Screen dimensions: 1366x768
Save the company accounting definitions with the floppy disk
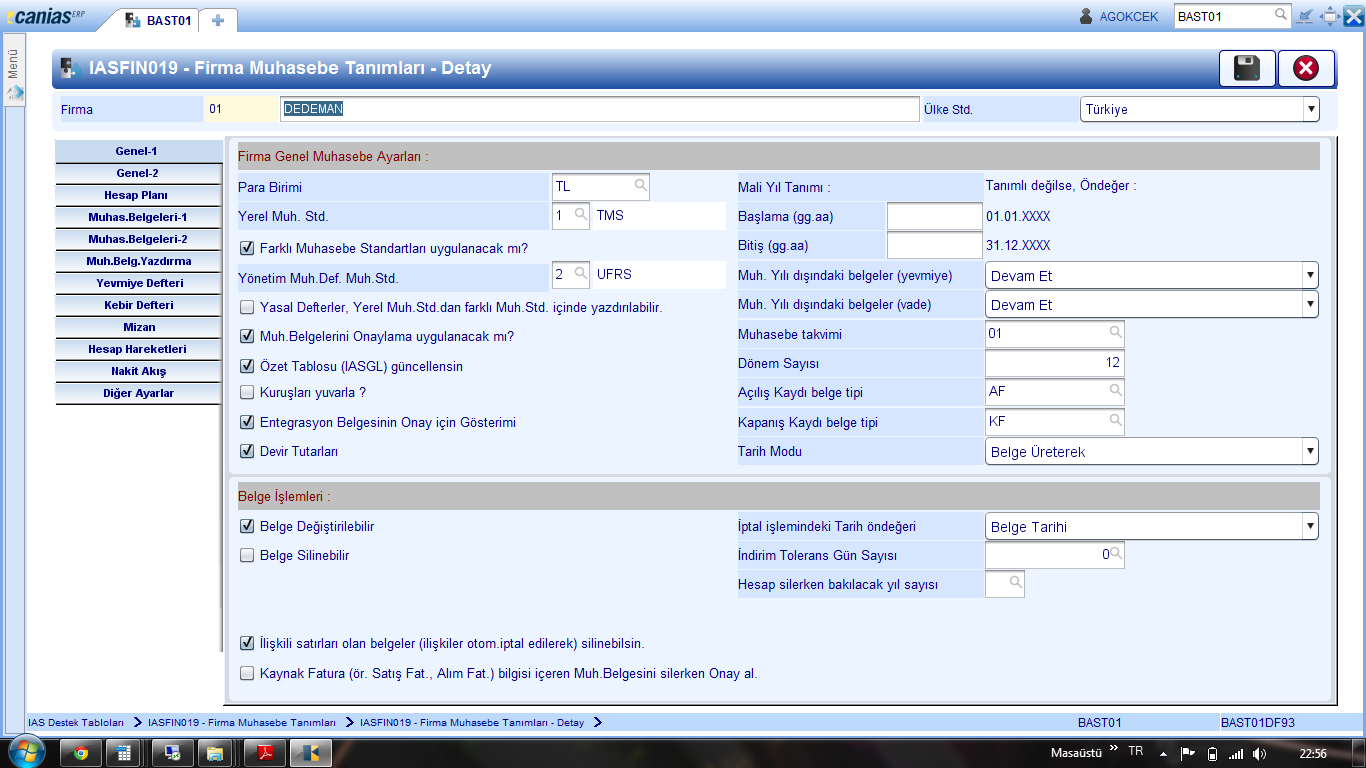click(x=1247, y=68)
